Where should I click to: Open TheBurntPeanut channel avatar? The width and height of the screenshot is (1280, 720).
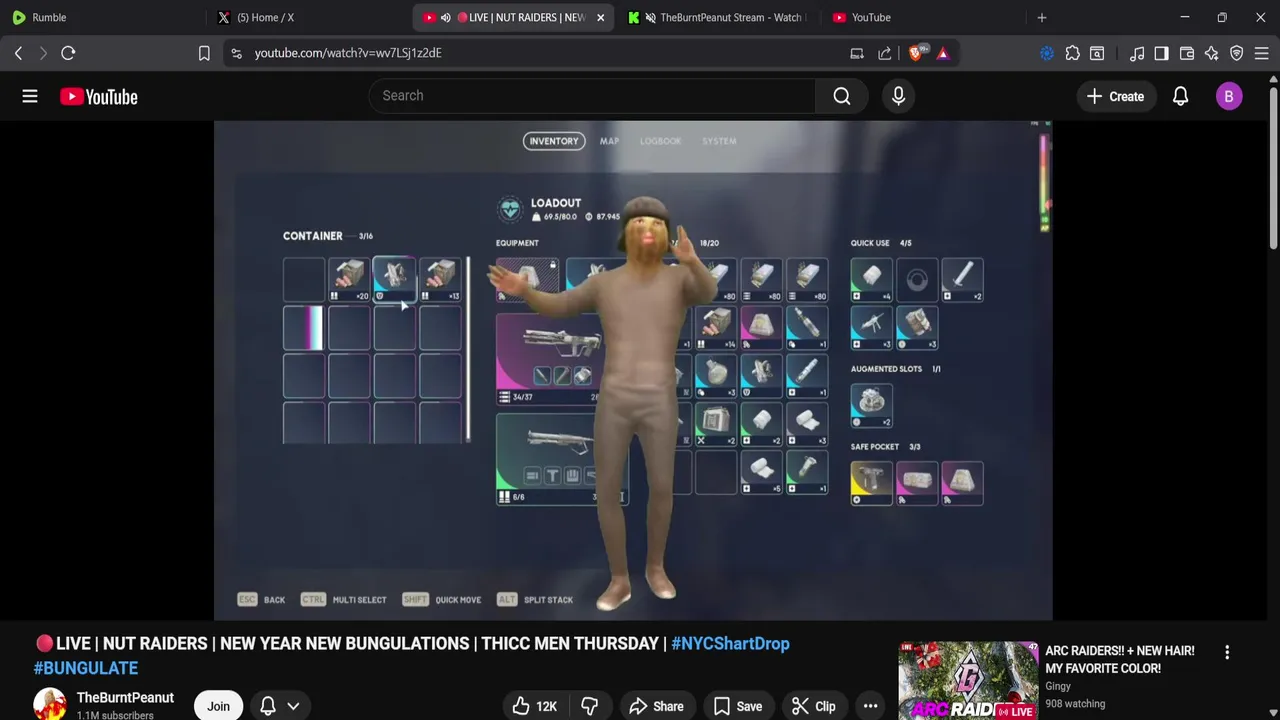[x=49, y=705]
